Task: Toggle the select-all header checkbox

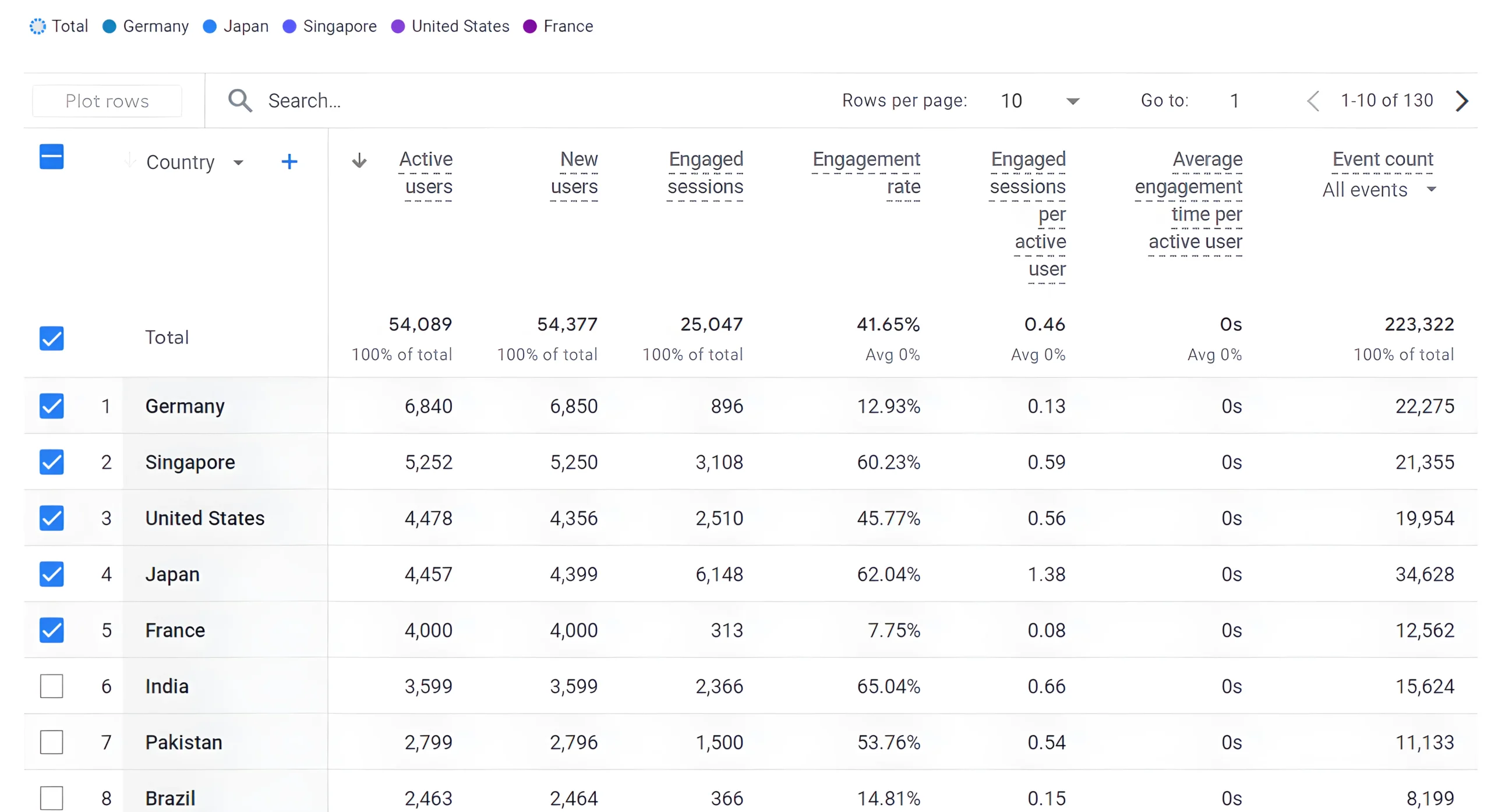Action: click(51, 157)
